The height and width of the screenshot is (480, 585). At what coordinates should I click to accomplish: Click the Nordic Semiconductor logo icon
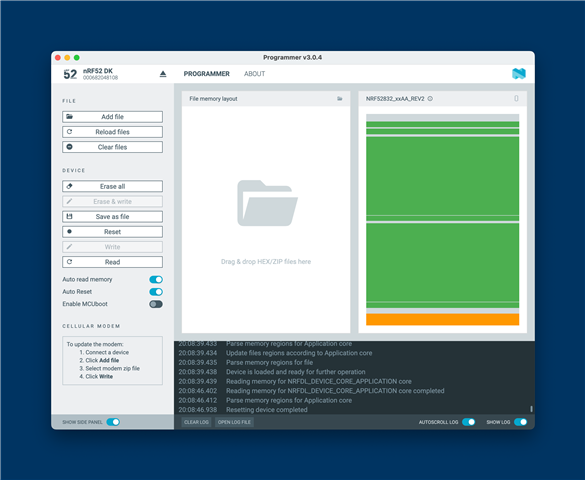click(519, 73)
